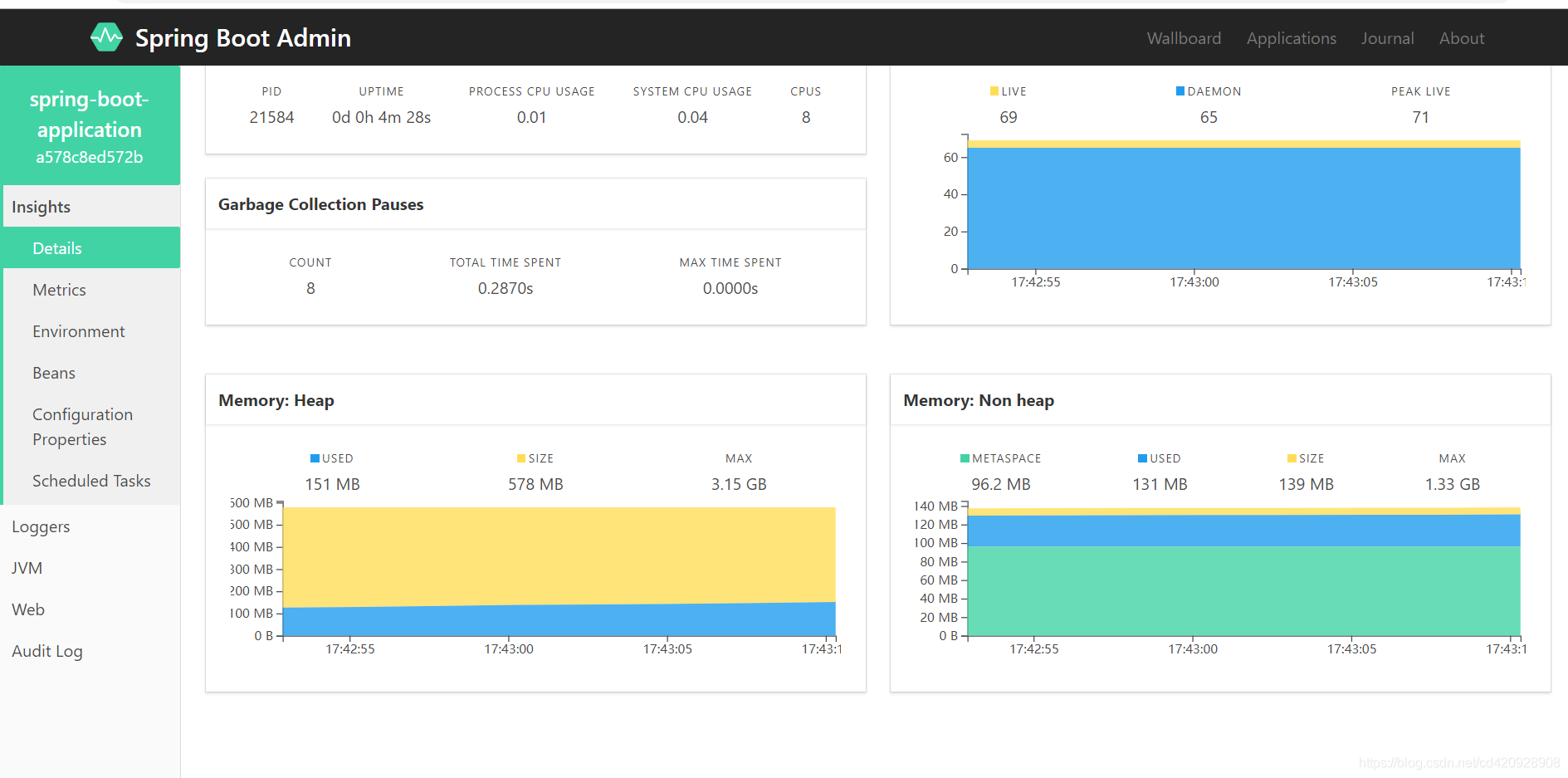Open the Journal page
The height and width of the screenshot is (778, 1568).
(1387, 38)
